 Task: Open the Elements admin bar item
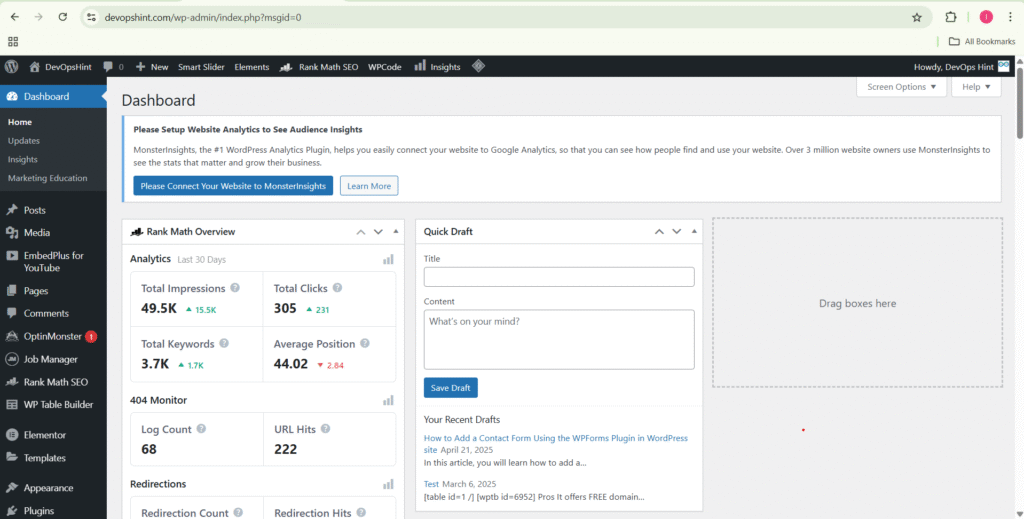pyautogui.click(x=251, y=67)
